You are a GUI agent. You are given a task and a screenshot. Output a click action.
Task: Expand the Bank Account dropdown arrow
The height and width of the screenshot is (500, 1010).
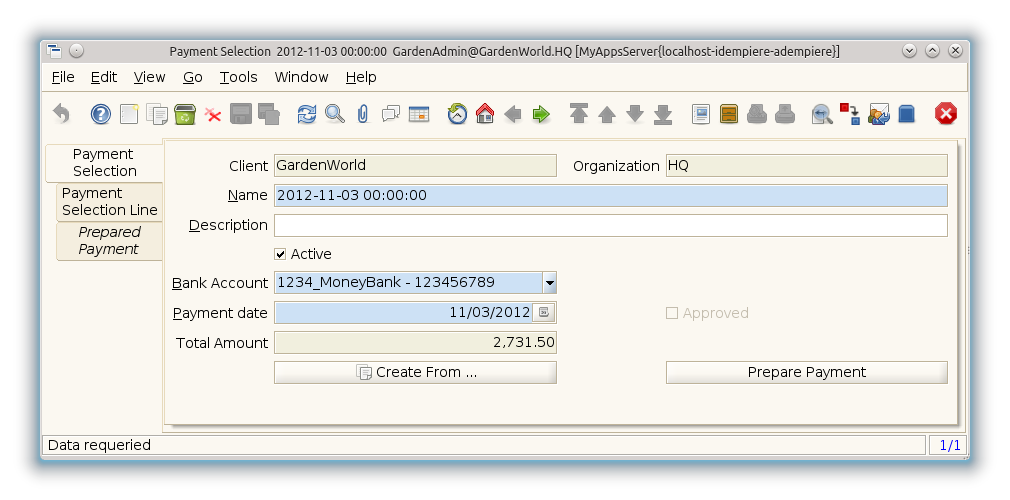[549, 283]
